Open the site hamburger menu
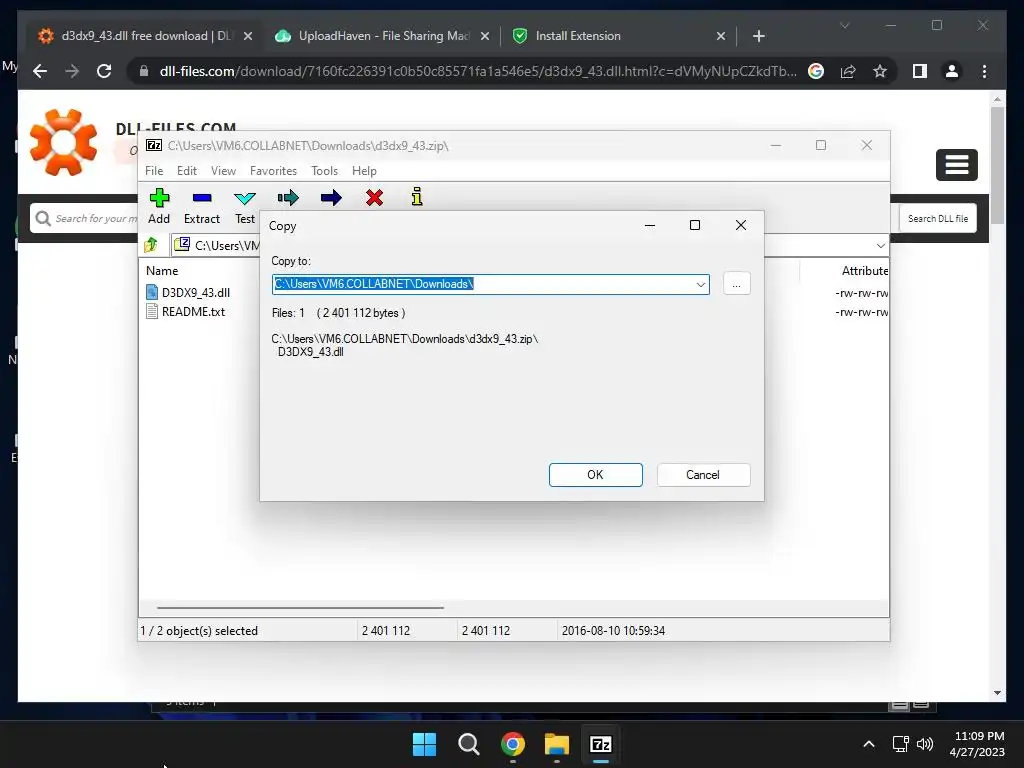This screenshot has height=768, width=1024. pos(957,165)
